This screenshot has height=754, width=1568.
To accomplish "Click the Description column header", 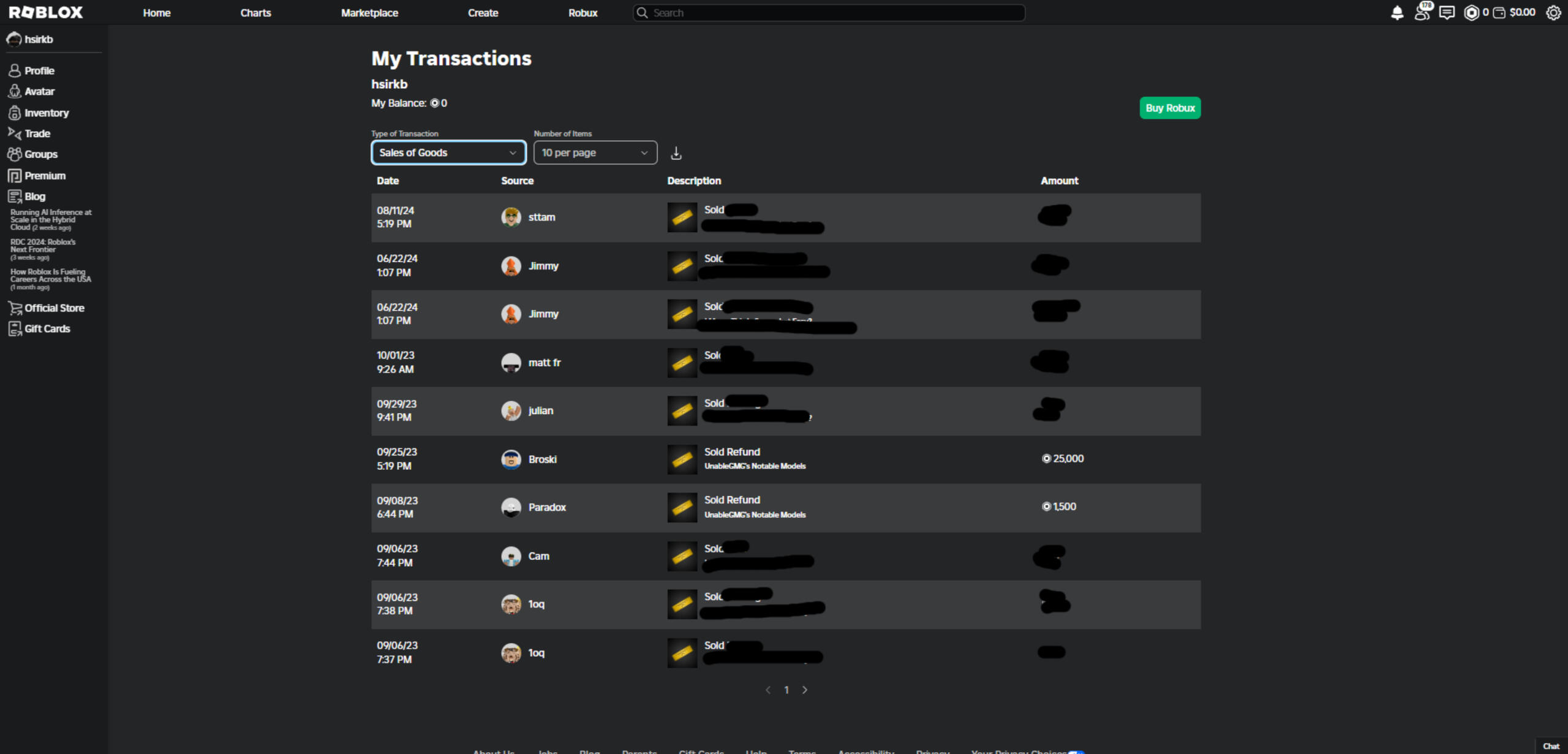I will [x=694, y=181].
